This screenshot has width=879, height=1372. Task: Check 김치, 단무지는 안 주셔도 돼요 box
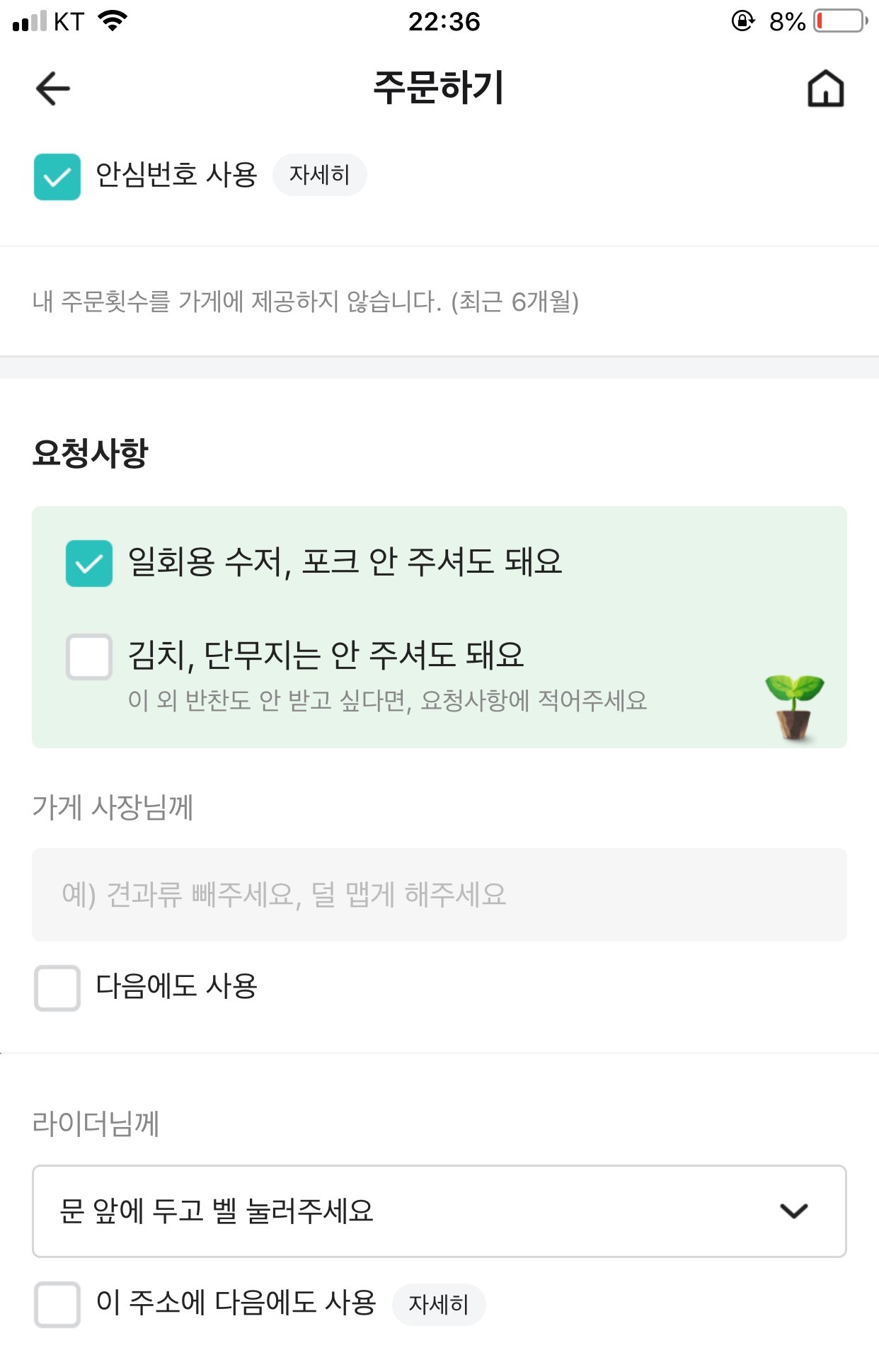(89, 657)
